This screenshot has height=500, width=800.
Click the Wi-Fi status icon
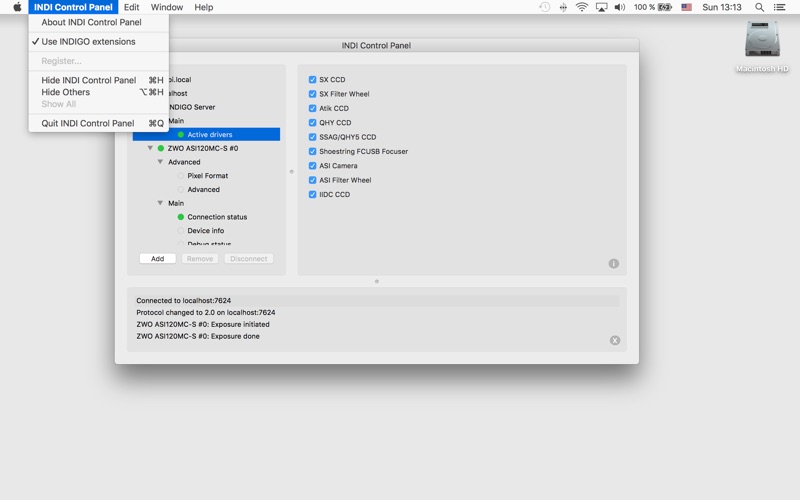coord(582,7)
